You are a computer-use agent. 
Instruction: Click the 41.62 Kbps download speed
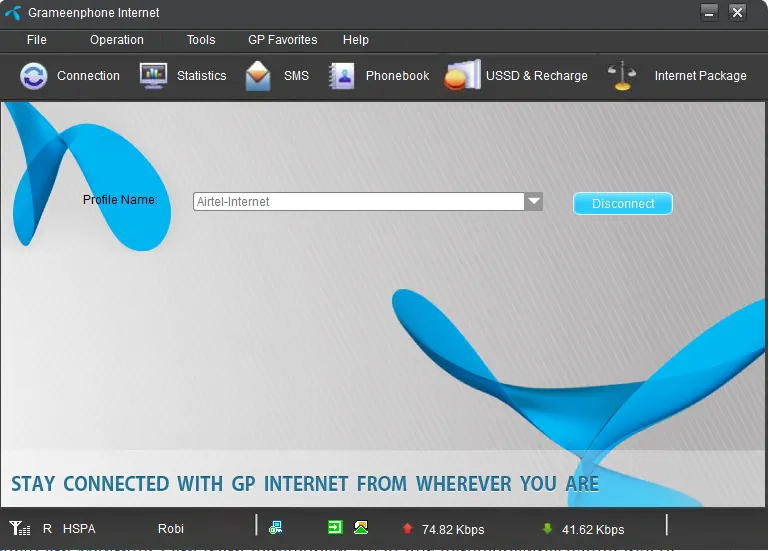593,530
